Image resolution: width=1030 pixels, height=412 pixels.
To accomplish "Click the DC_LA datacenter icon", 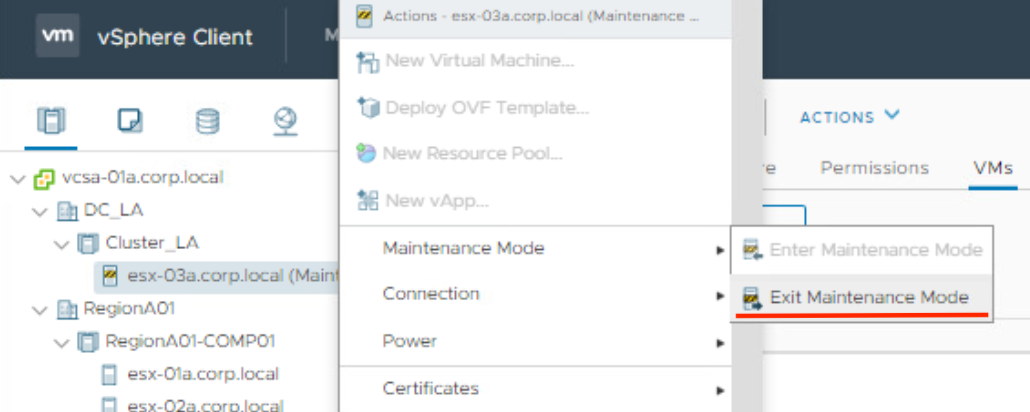I will [x=68, y=211].
